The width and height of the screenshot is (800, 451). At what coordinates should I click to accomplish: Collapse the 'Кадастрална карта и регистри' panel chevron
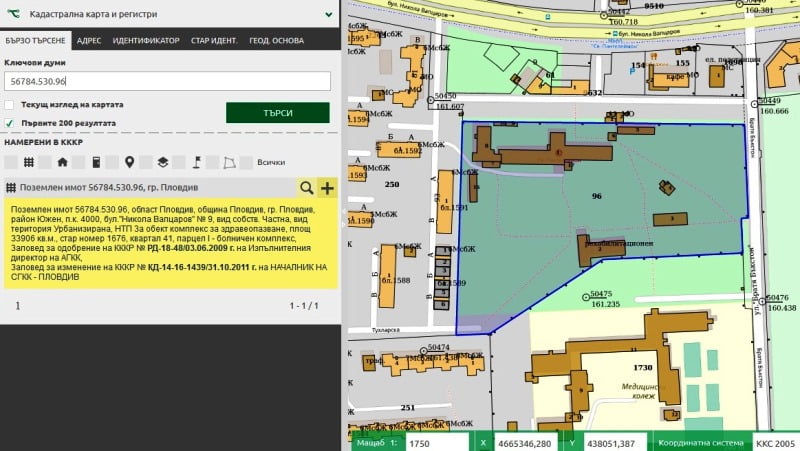click(327, 16)
